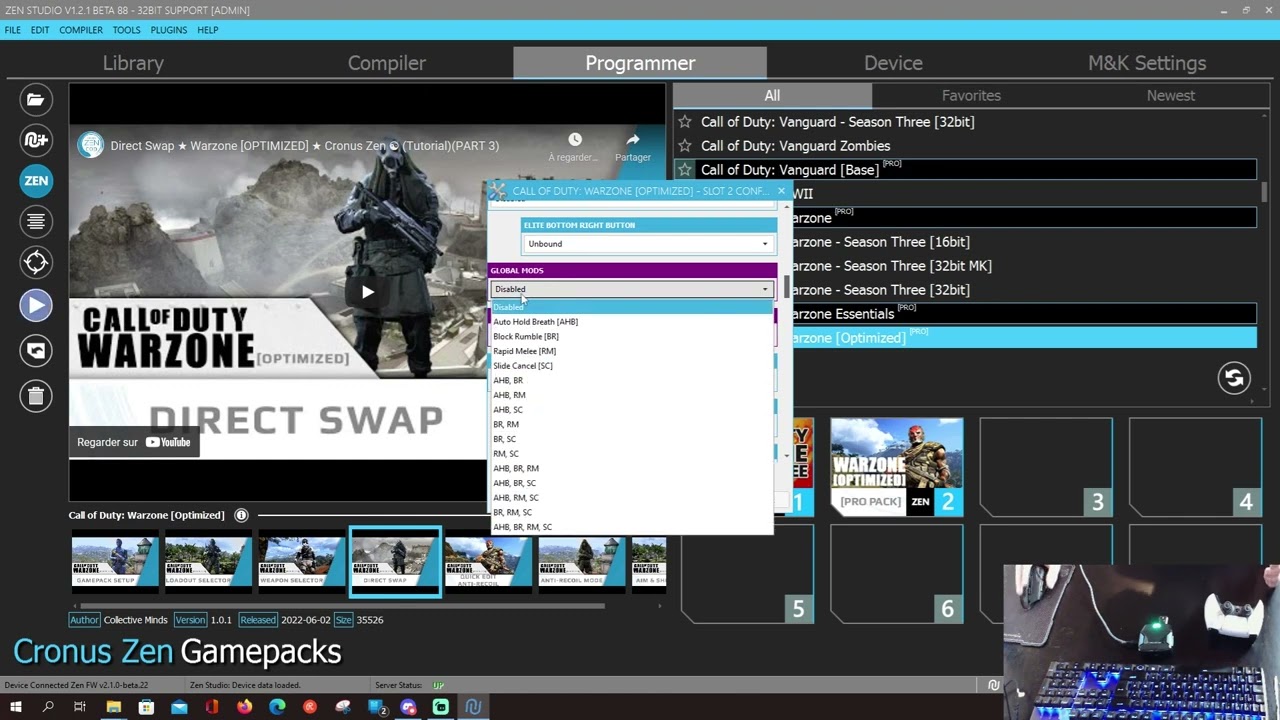This screenshot has width=1280, height=720.
Task: Show the Newest gamepack list
Action: pyautogui.click(x=1171, y=96)
